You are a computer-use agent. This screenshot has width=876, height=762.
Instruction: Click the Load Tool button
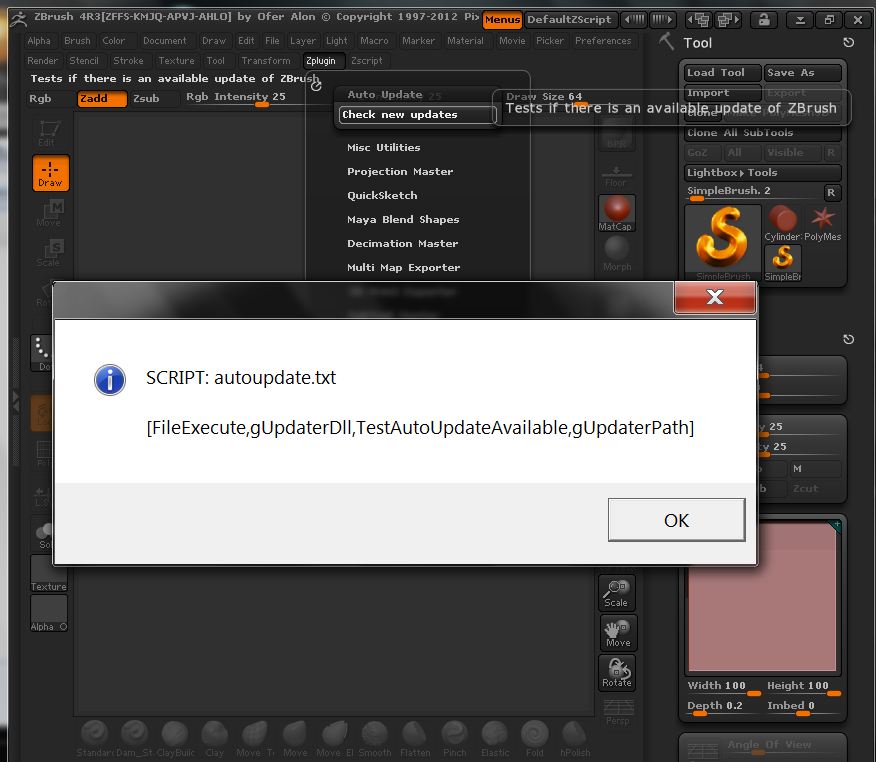[722, 73]
